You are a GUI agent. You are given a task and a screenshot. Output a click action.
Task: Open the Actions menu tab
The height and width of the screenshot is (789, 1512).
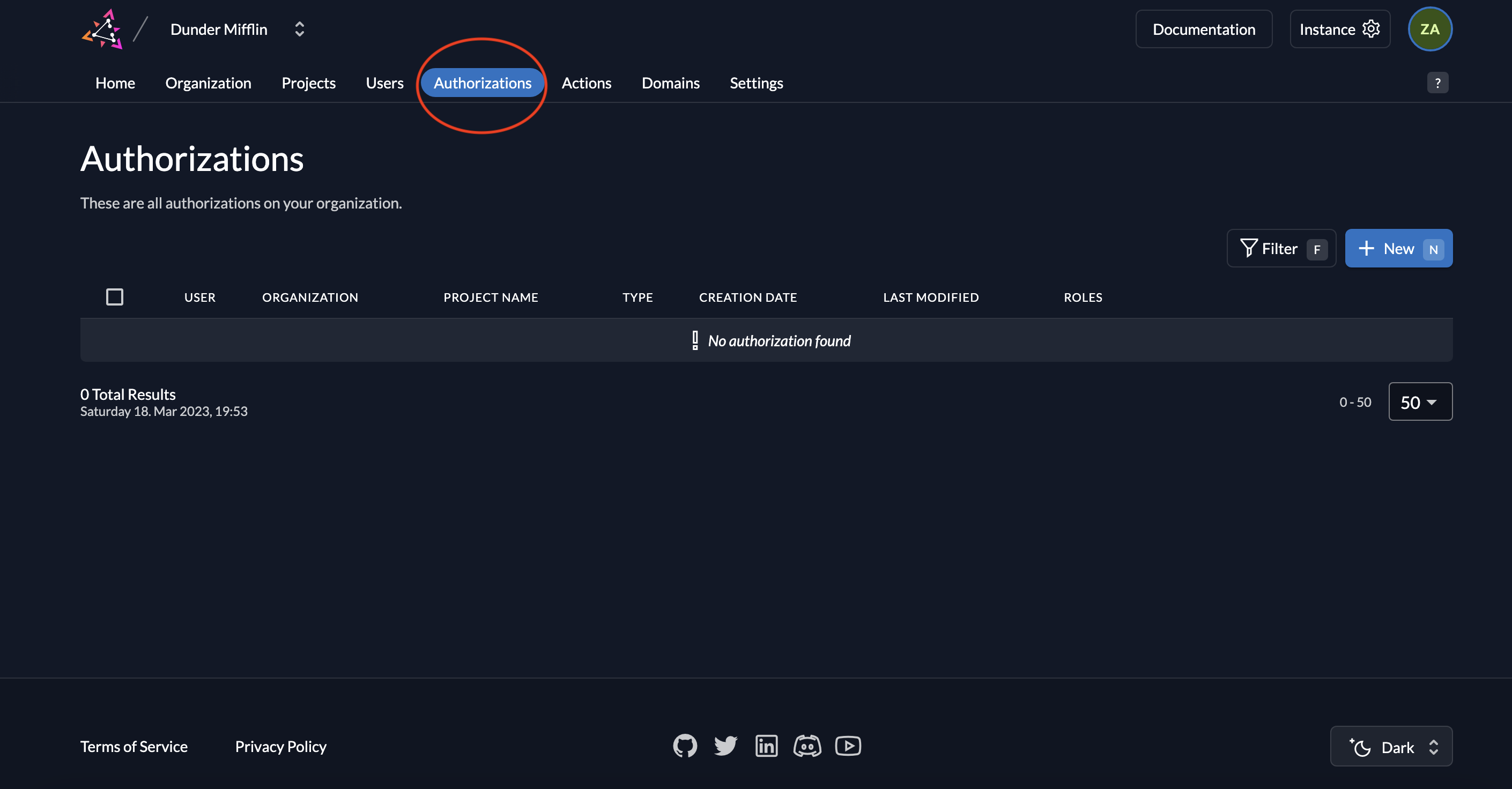tap(586, 83)
